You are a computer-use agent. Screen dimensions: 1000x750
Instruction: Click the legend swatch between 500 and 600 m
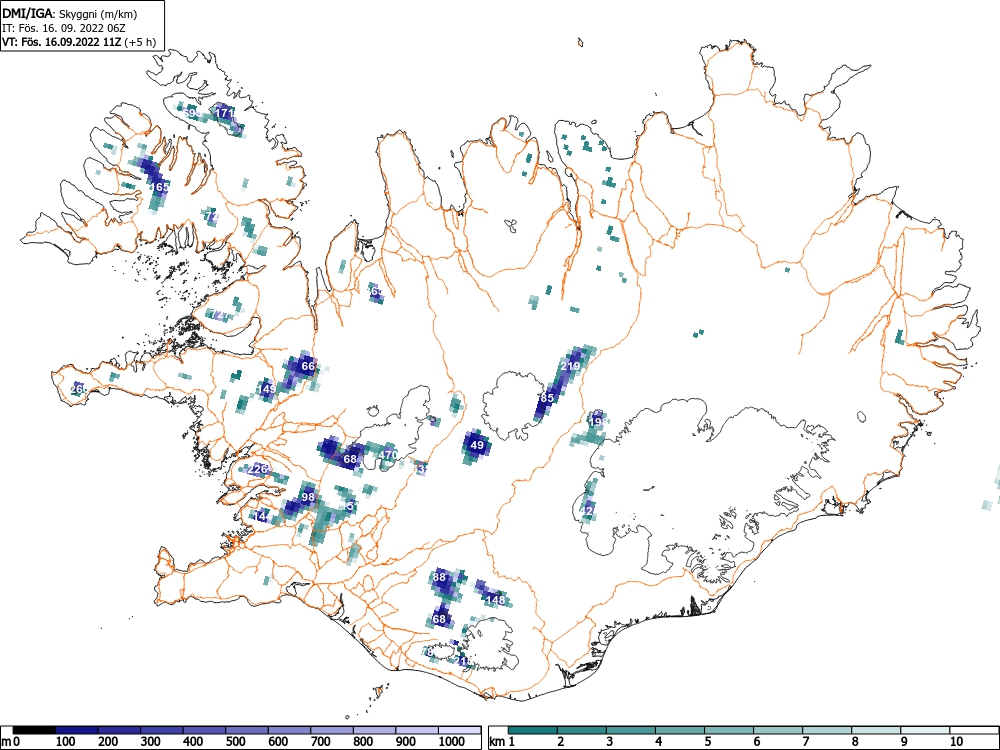tap(247, 730)
